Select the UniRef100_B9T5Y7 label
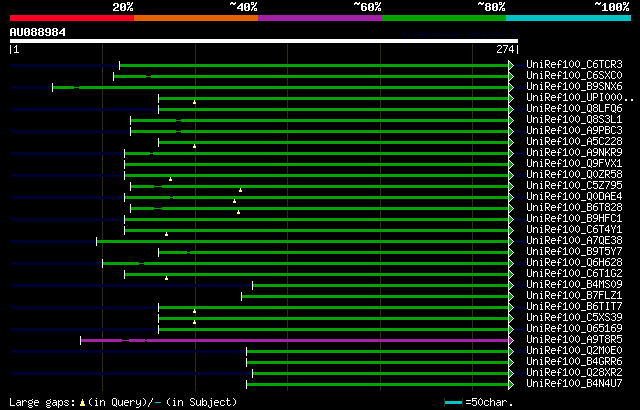 [574, 252]
